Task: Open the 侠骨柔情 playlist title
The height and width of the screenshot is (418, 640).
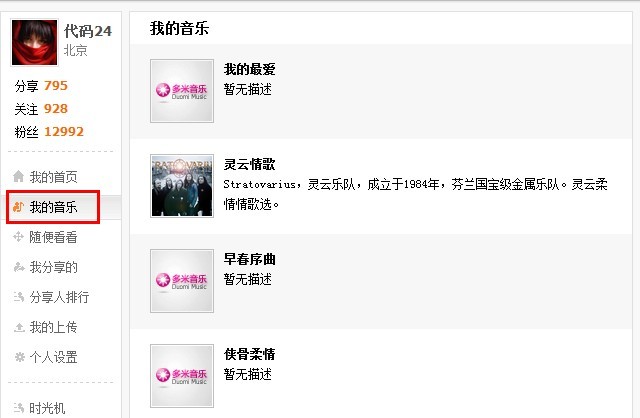Action: pyautogui.click(x=249, y=354)
